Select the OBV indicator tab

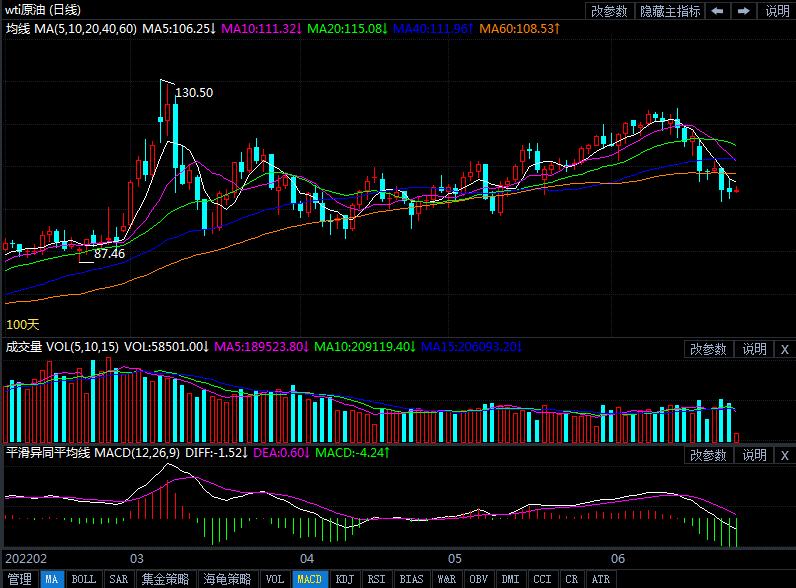478,579
